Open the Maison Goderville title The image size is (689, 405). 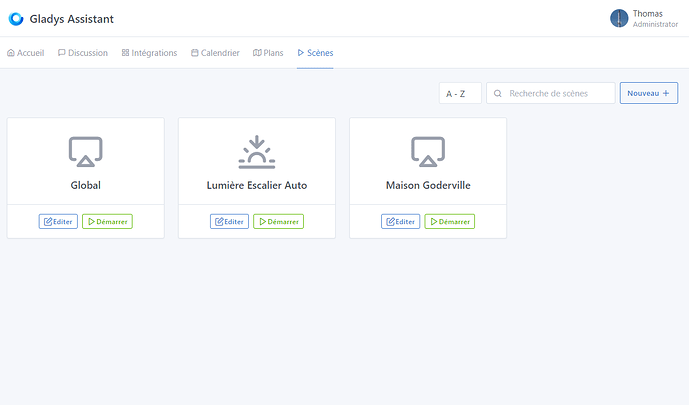pyautogui.click(x=428, y=185)
